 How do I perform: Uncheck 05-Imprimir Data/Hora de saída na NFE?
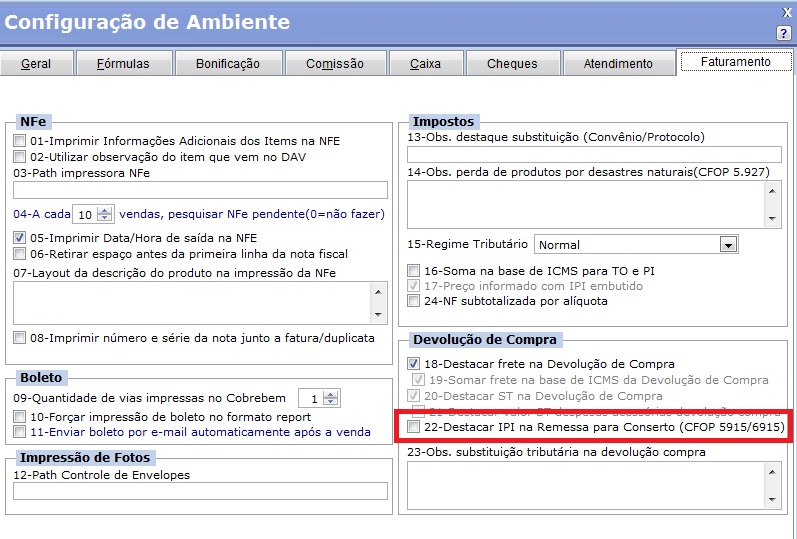coord(19,237)
